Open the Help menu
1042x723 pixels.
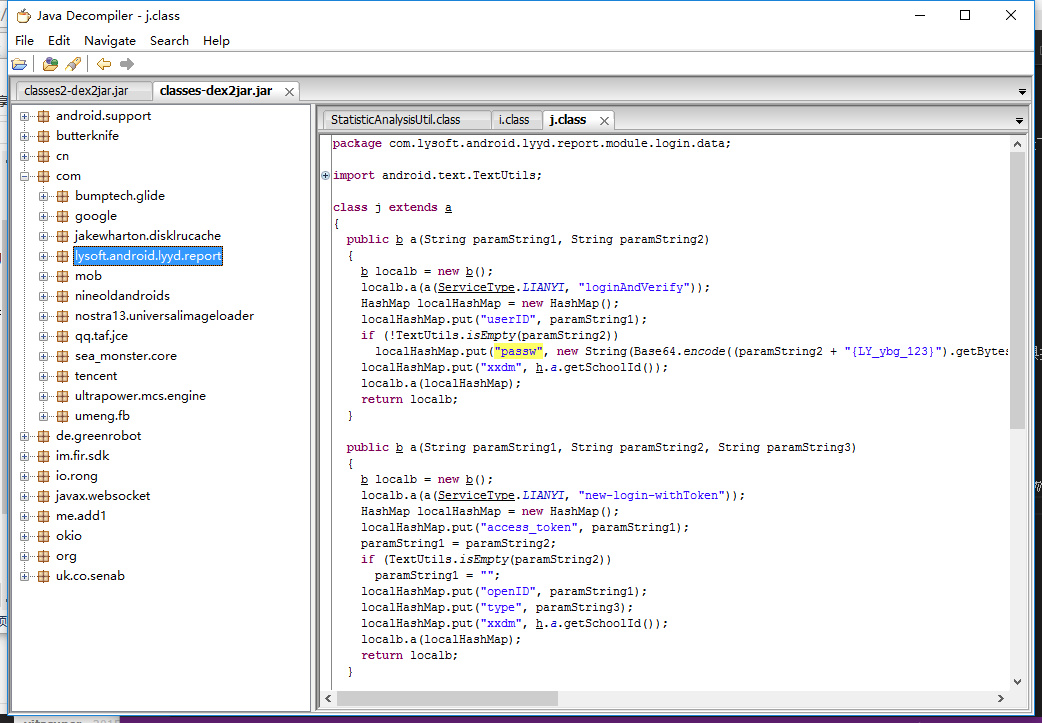click(216, 41)
